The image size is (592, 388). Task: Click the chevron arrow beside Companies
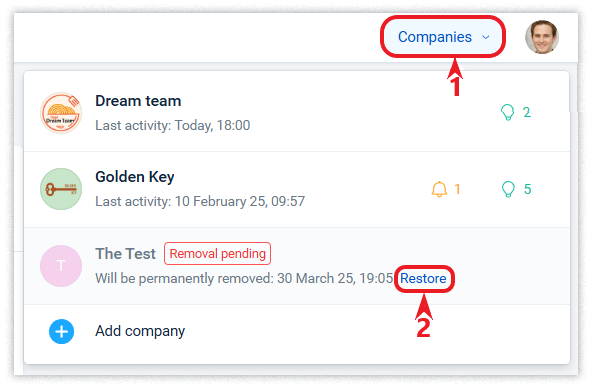486,37
